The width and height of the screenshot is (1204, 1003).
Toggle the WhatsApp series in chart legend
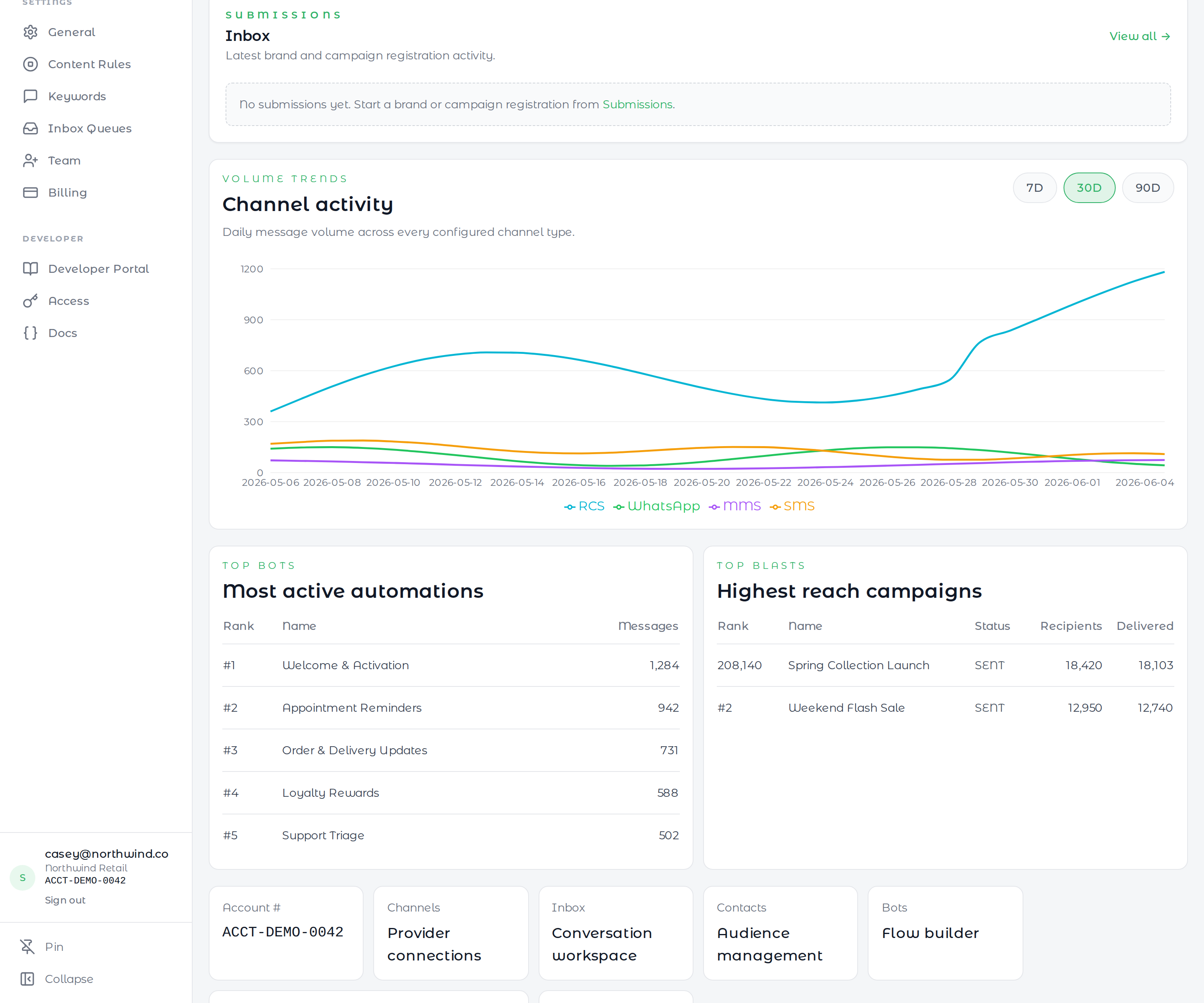pyautogui.click(x=657, y=506)
